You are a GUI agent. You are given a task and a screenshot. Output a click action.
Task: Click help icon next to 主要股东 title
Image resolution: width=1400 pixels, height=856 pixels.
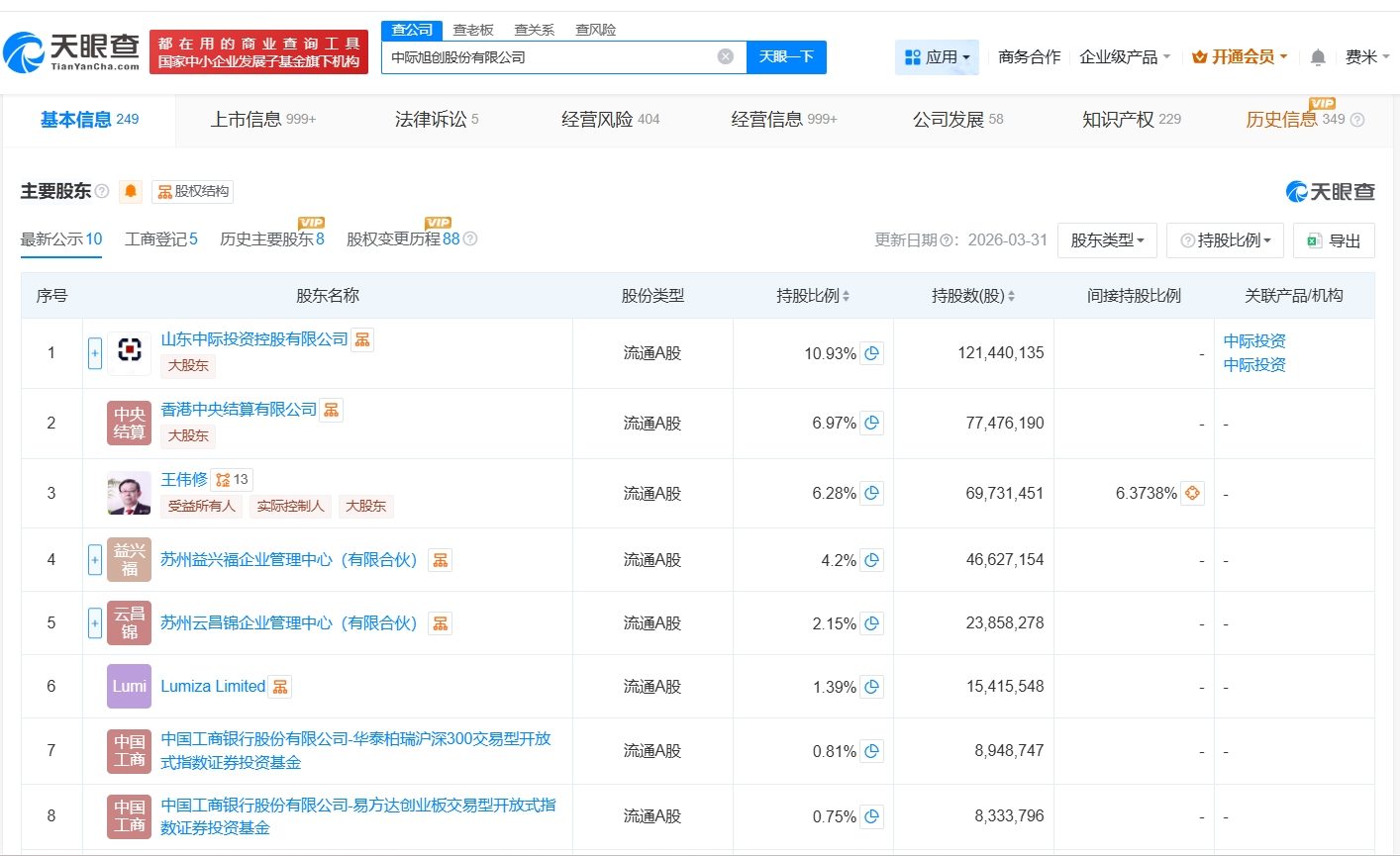pyautogui.click(x=101, y=192)
